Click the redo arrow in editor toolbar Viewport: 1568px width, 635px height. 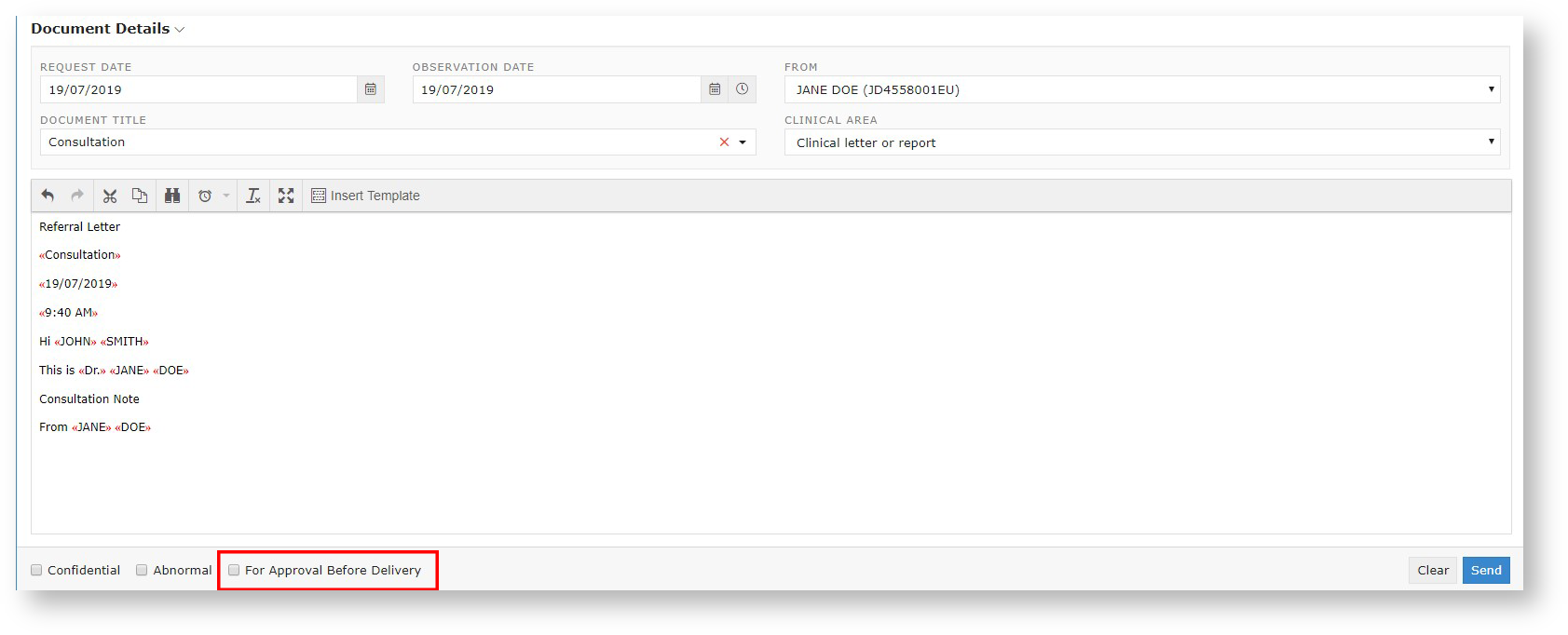[x=77, y=196]
